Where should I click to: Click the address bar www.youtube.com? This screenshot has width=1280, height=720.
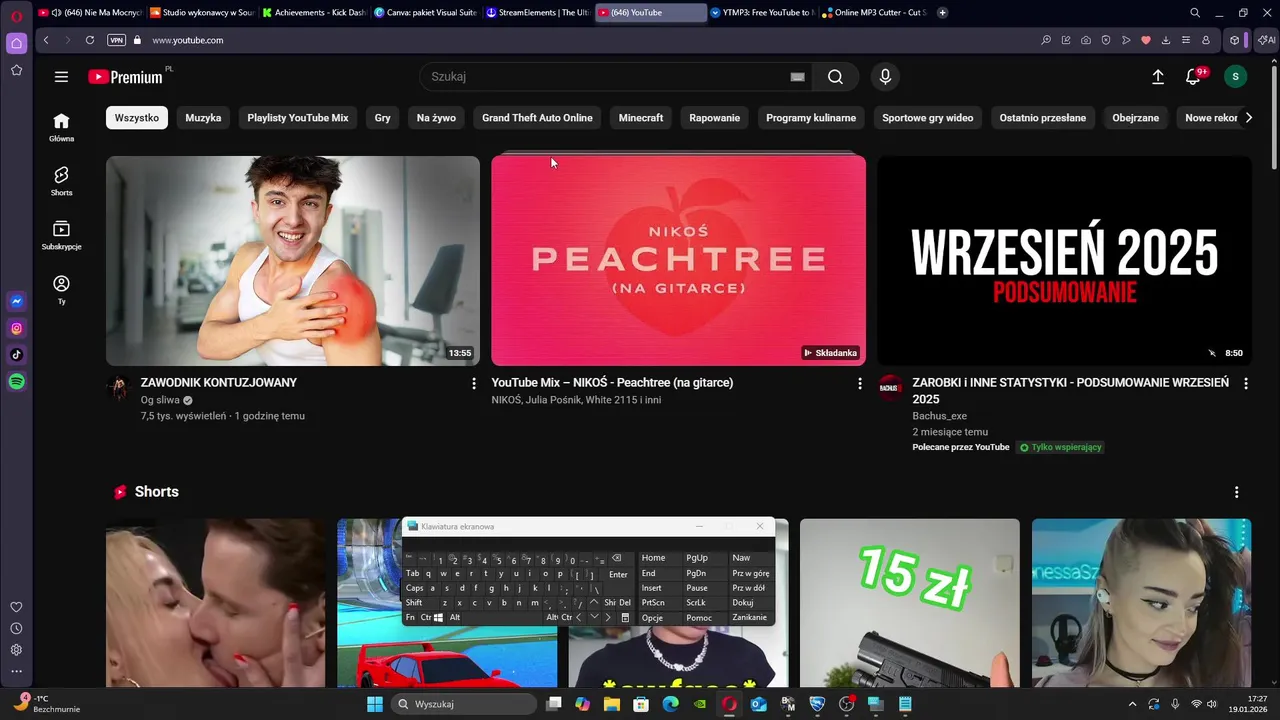point(188,40)
